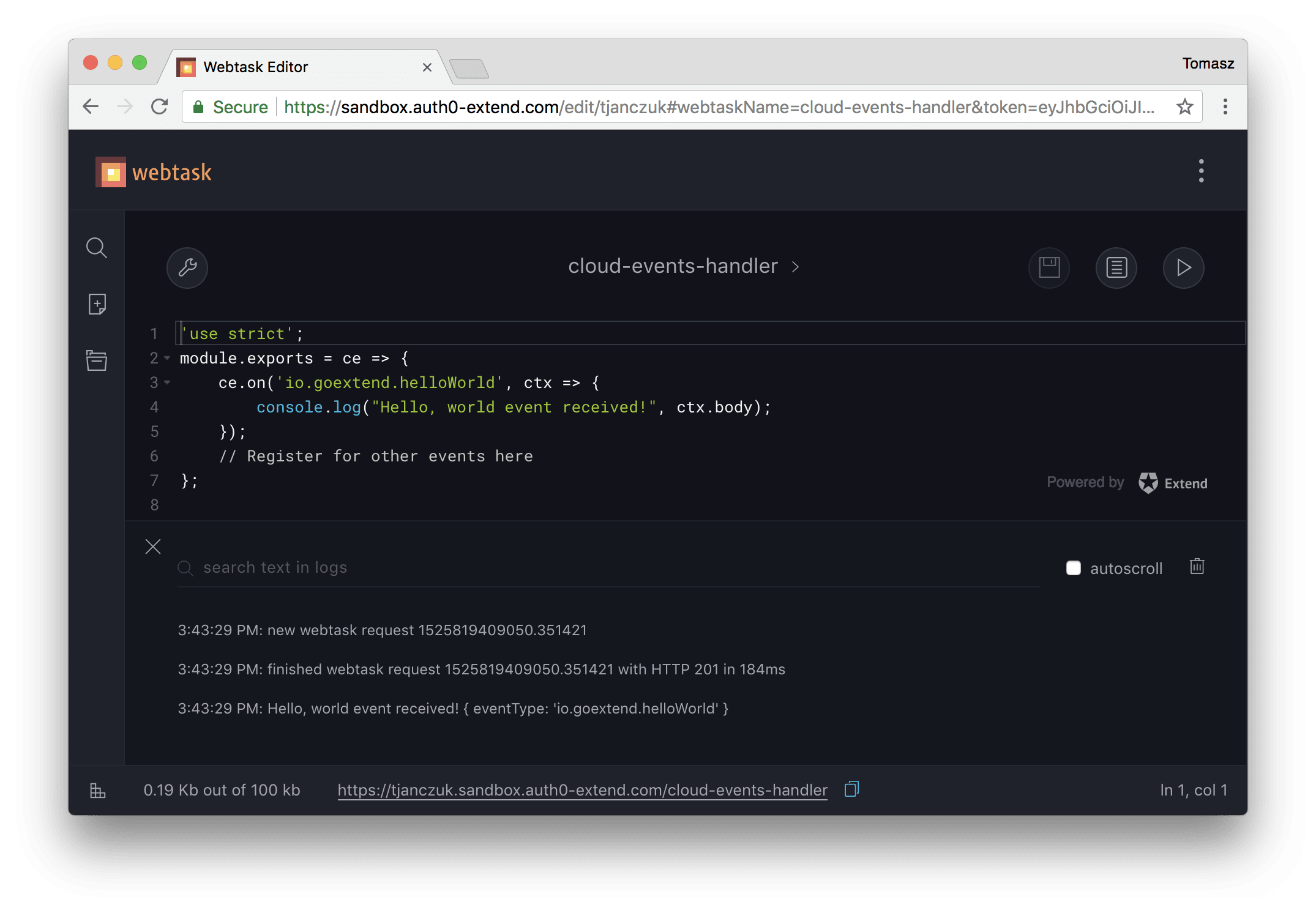This screenshot has width=1316, height=913.
Task: Expand the cloud-events-handler name chevron
Action: pyautogui.click(x=795, y=267)
